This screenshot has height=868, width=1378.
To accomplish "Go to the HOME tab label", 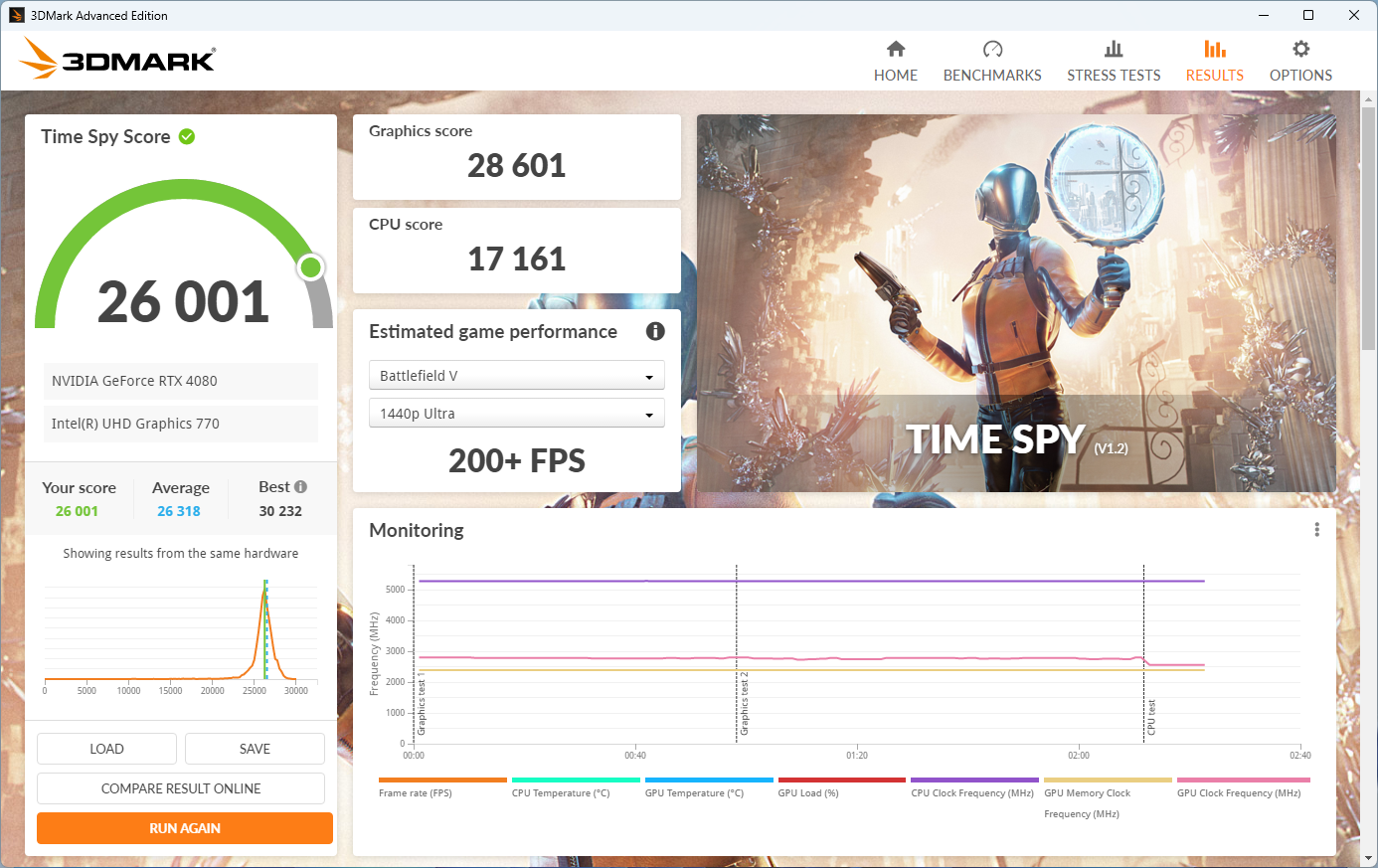I will coord(896,76).
